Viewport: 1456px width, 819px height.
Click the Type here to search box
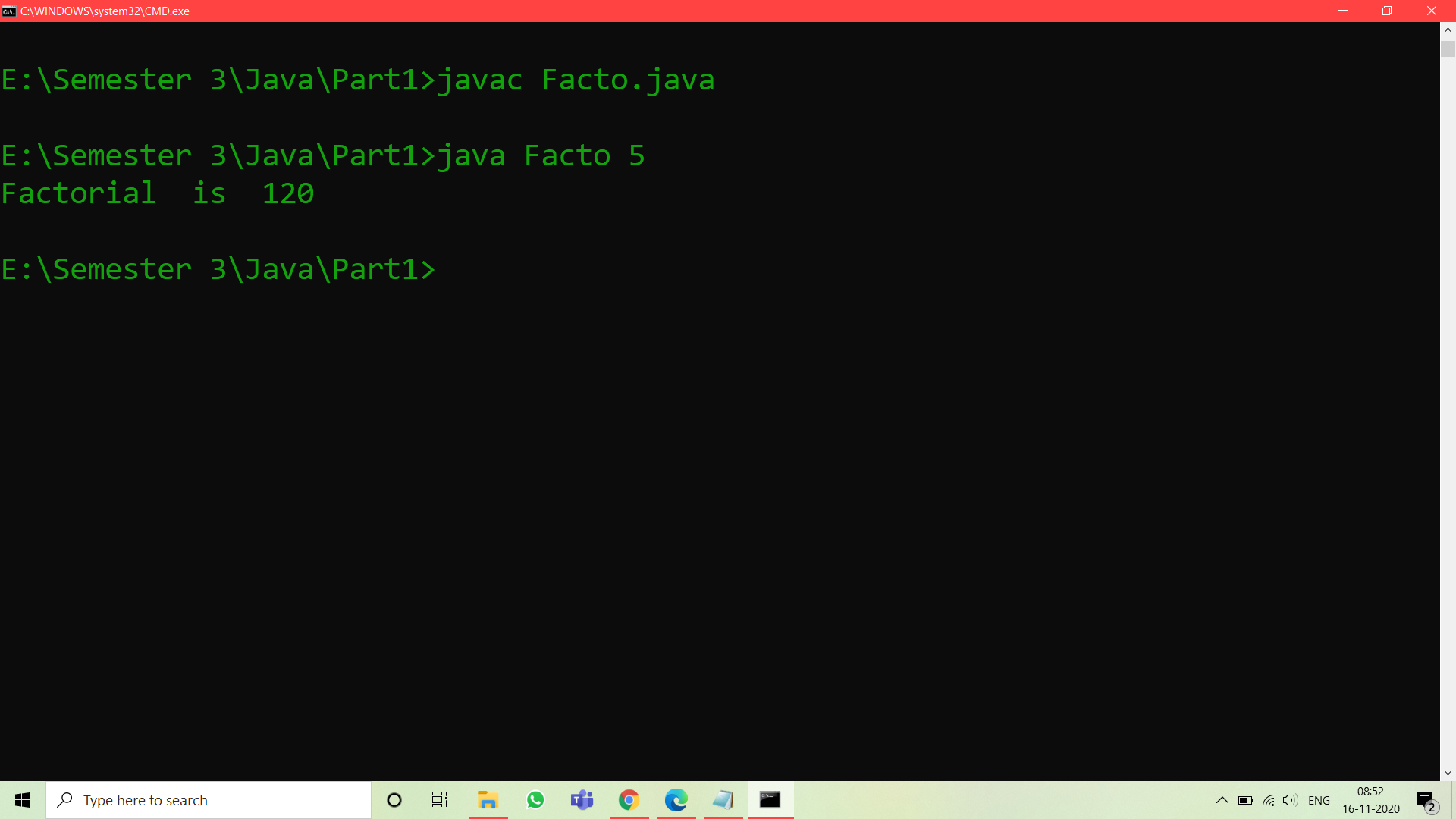[x=209, y=800]
